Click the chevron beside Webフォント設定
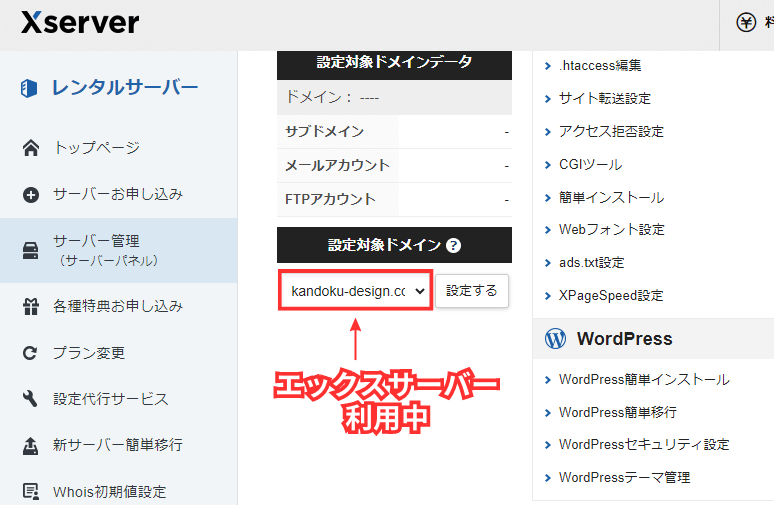This screenshot has height=505, width=774. [547, 230]
